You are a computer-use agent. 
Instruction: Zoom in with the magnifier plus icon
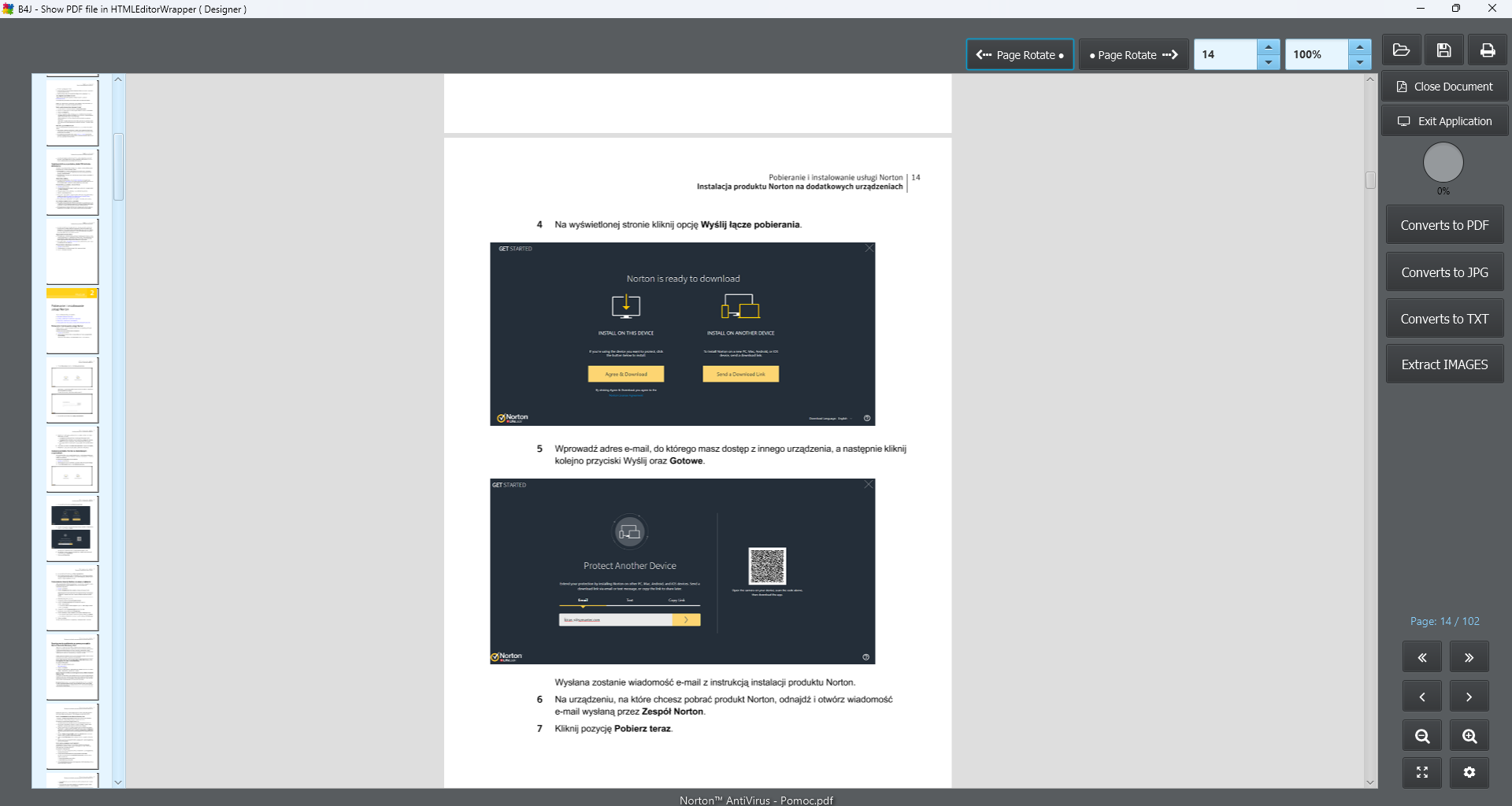(1469, 736)
